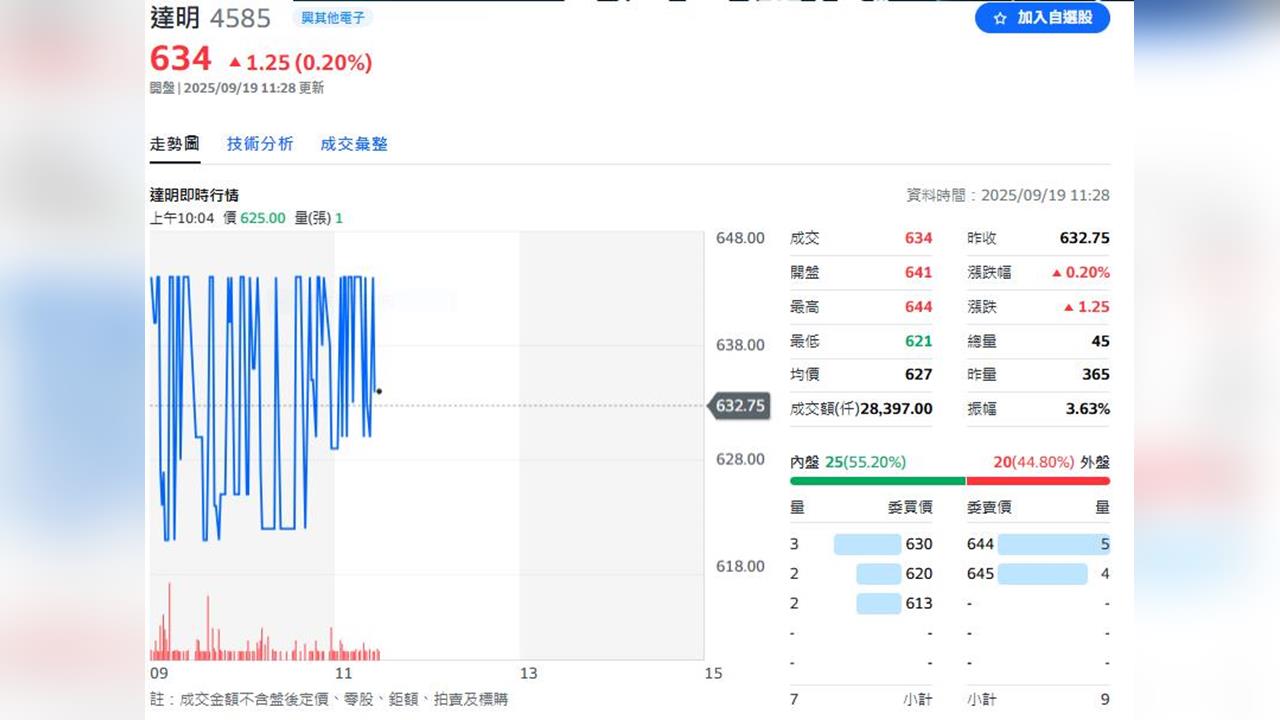The width and height of the screenshot is (1280, 720).
Task: Select the 興其他電子 category tag
Action: pyautogui.click(x=333, y=18)
